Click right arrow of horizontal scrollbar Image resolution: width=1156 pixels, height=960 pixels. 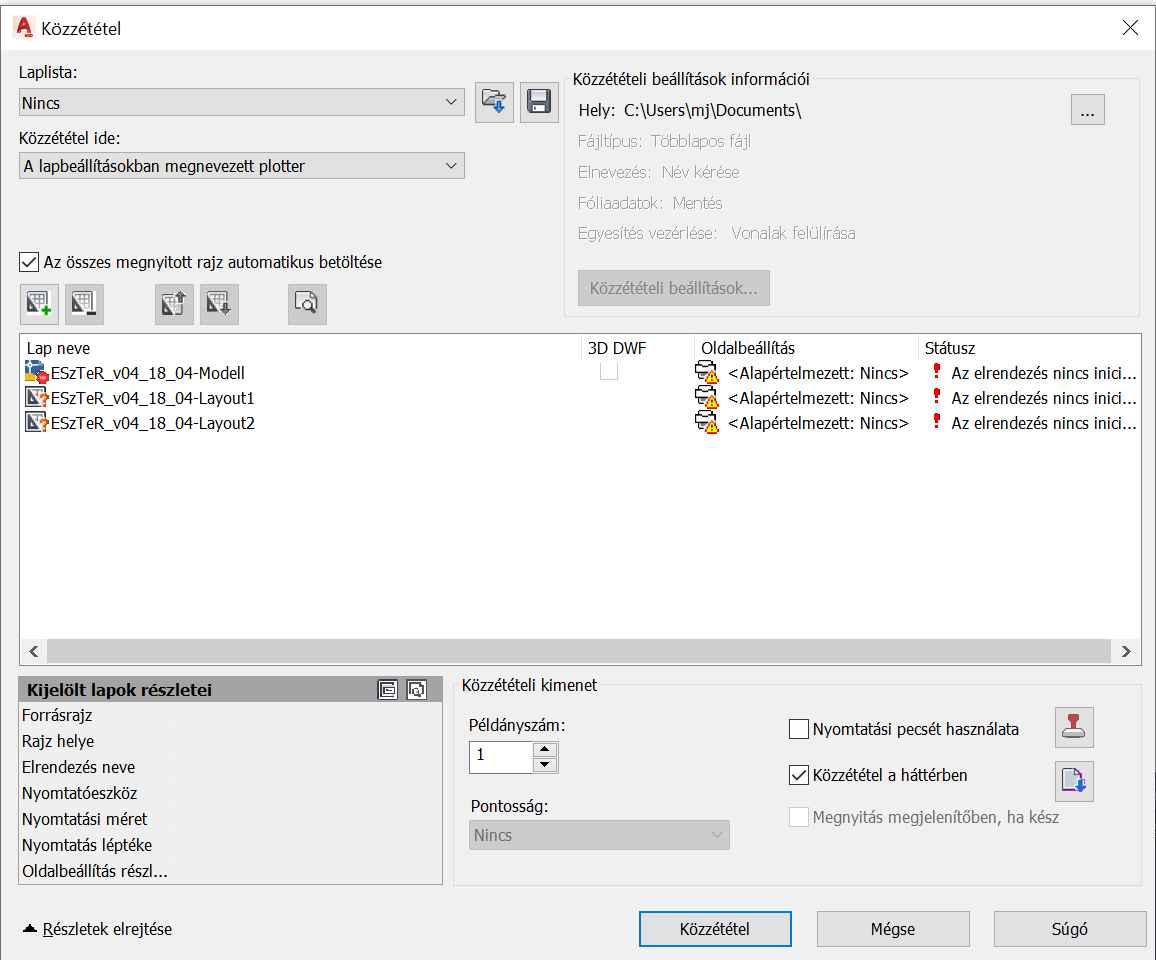tap(1126, 651)
